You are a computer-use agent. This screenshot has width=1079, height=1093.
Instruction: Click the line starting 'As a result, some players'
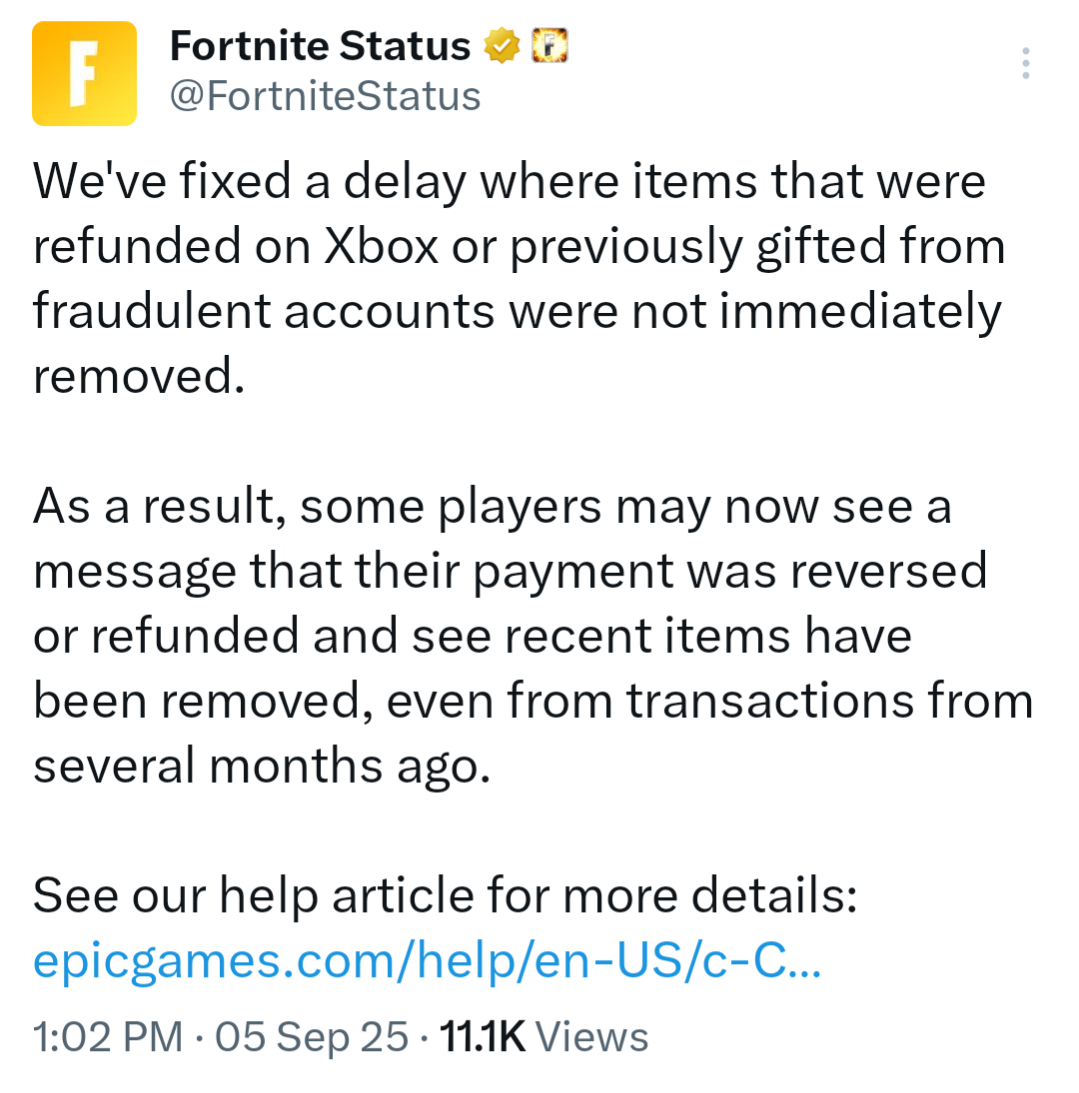click(x=492, y=507)
